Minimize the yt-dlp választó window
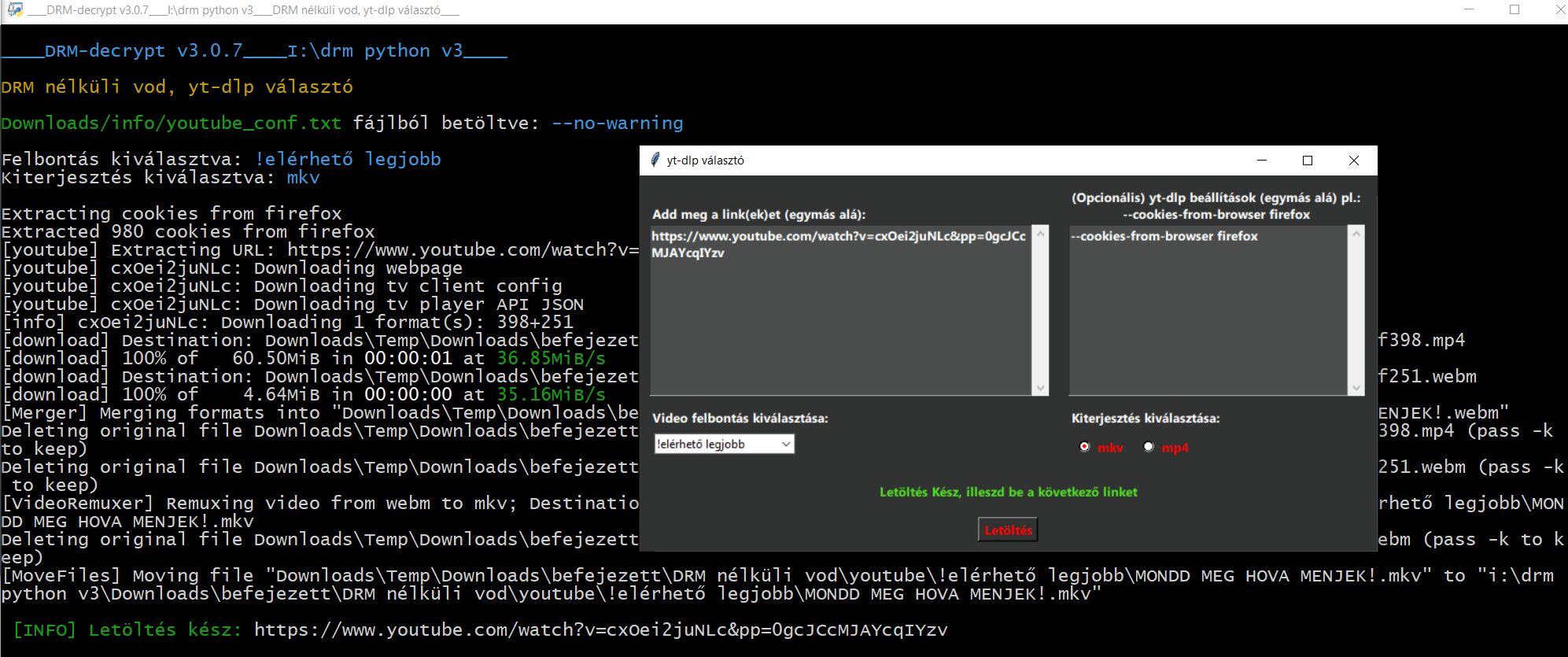Image resolution: width=1568 pixels, height=657 pixels. [1262, 161]
